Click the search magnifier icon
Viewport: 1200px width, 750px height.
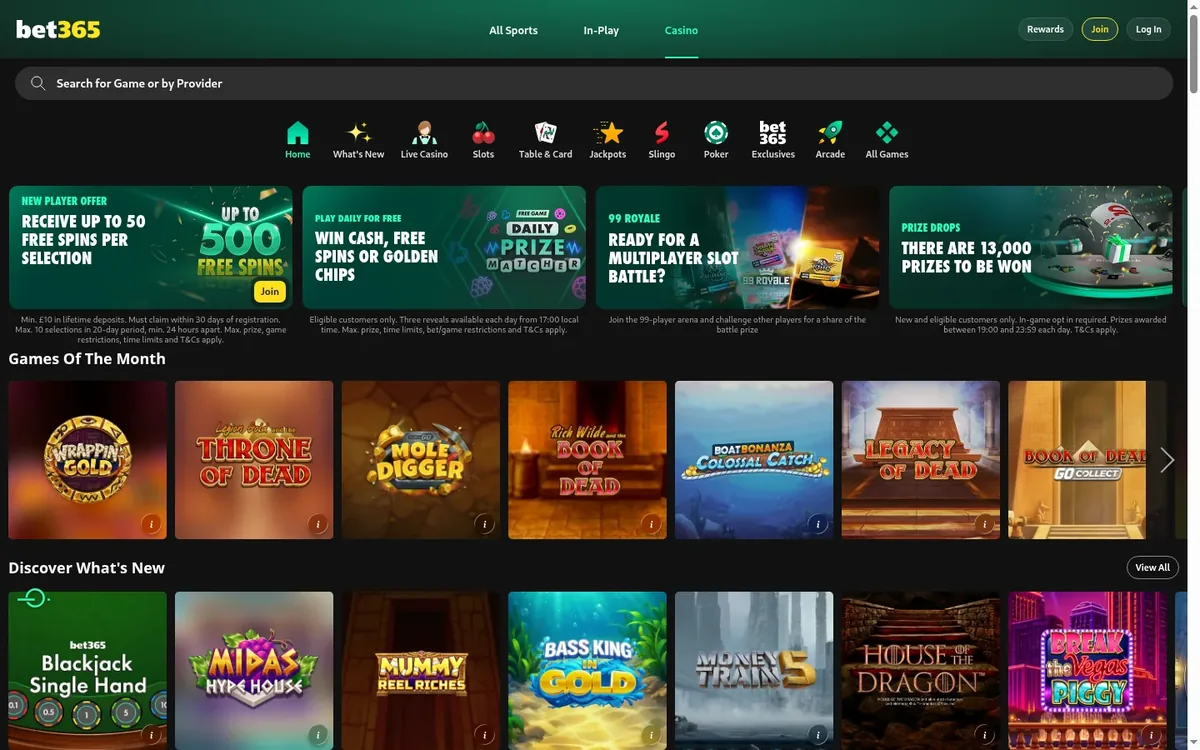38,83
